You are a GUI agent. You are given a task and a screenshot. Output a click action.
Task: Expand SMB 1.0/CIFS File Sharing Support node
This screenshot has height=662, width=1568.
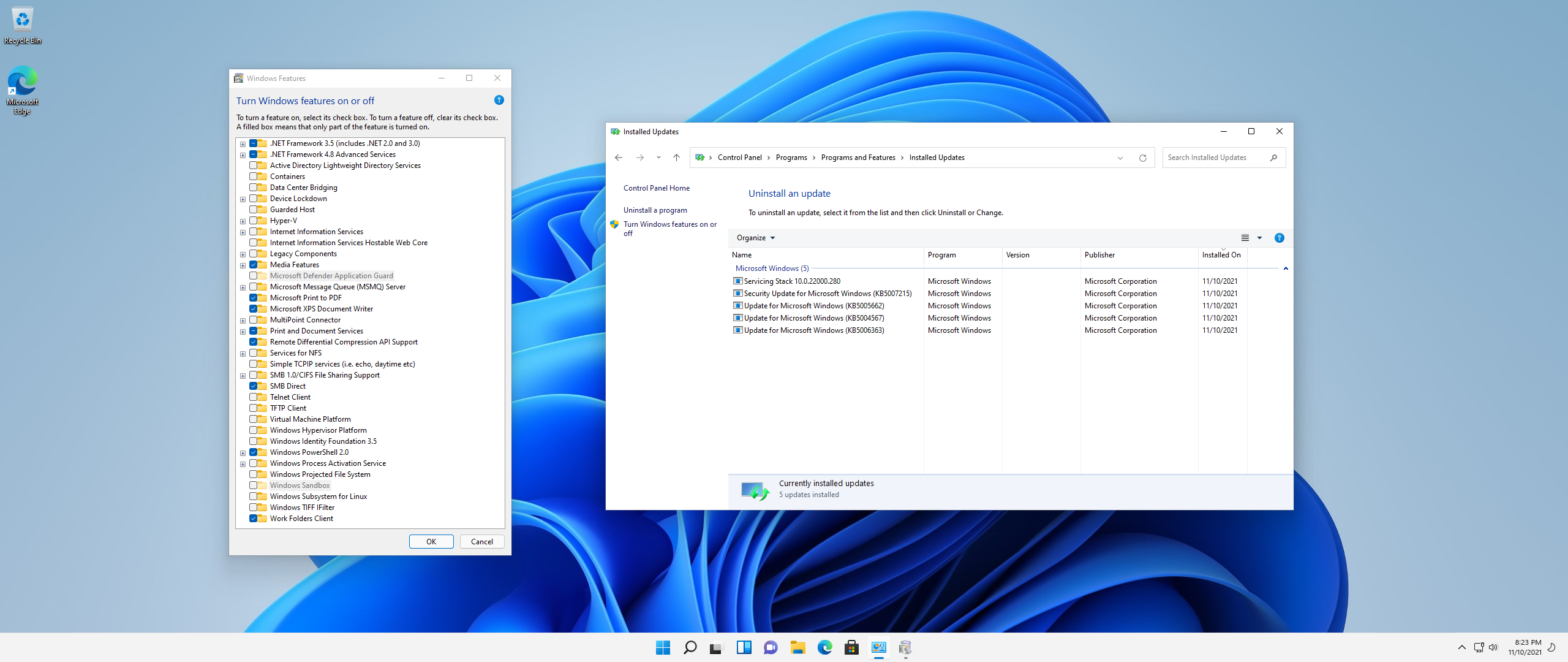coord(243,376)
